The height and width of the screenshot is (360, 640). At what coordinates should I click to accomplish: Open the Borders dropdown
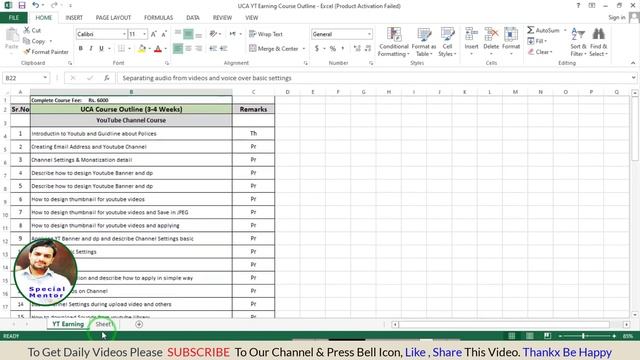tap(129, 49)
